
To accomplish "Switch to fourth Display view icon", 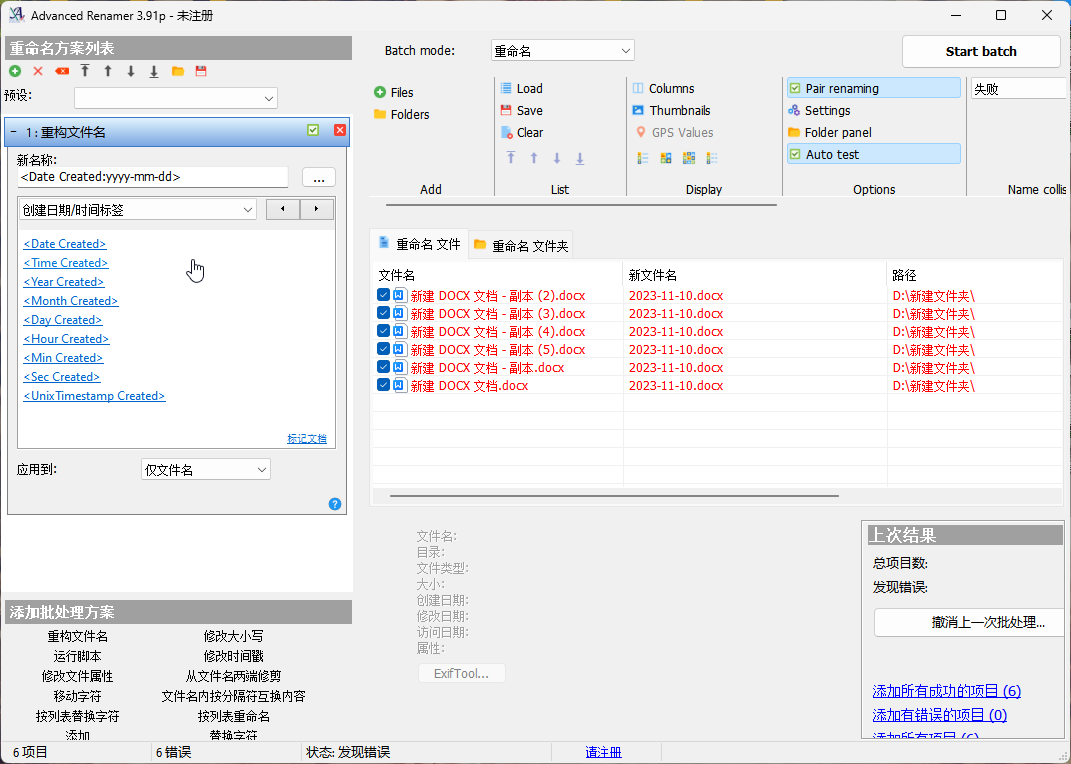I will coord(712,158).
